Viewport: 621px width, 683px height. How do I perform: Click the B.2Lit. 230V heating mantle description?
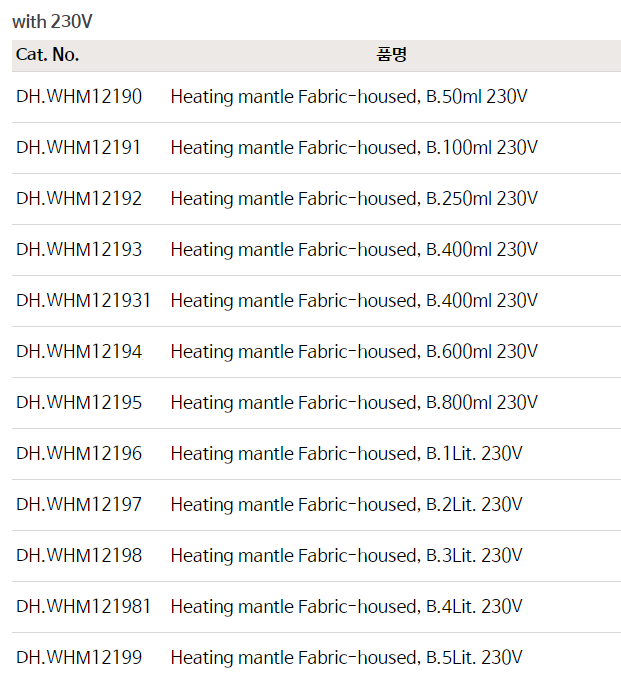[x=346, y=505]
